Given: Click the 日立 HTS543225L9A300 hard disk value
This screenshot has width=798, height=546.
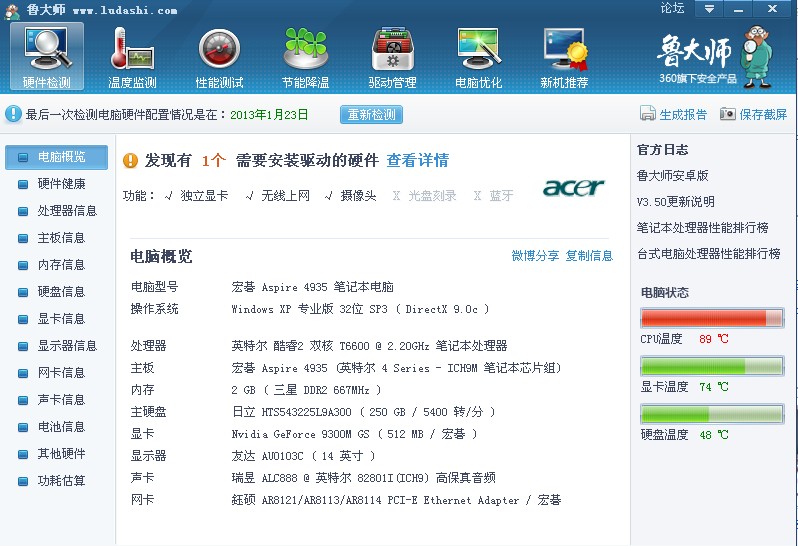Looking at the screenshot, I should (363, 412).
